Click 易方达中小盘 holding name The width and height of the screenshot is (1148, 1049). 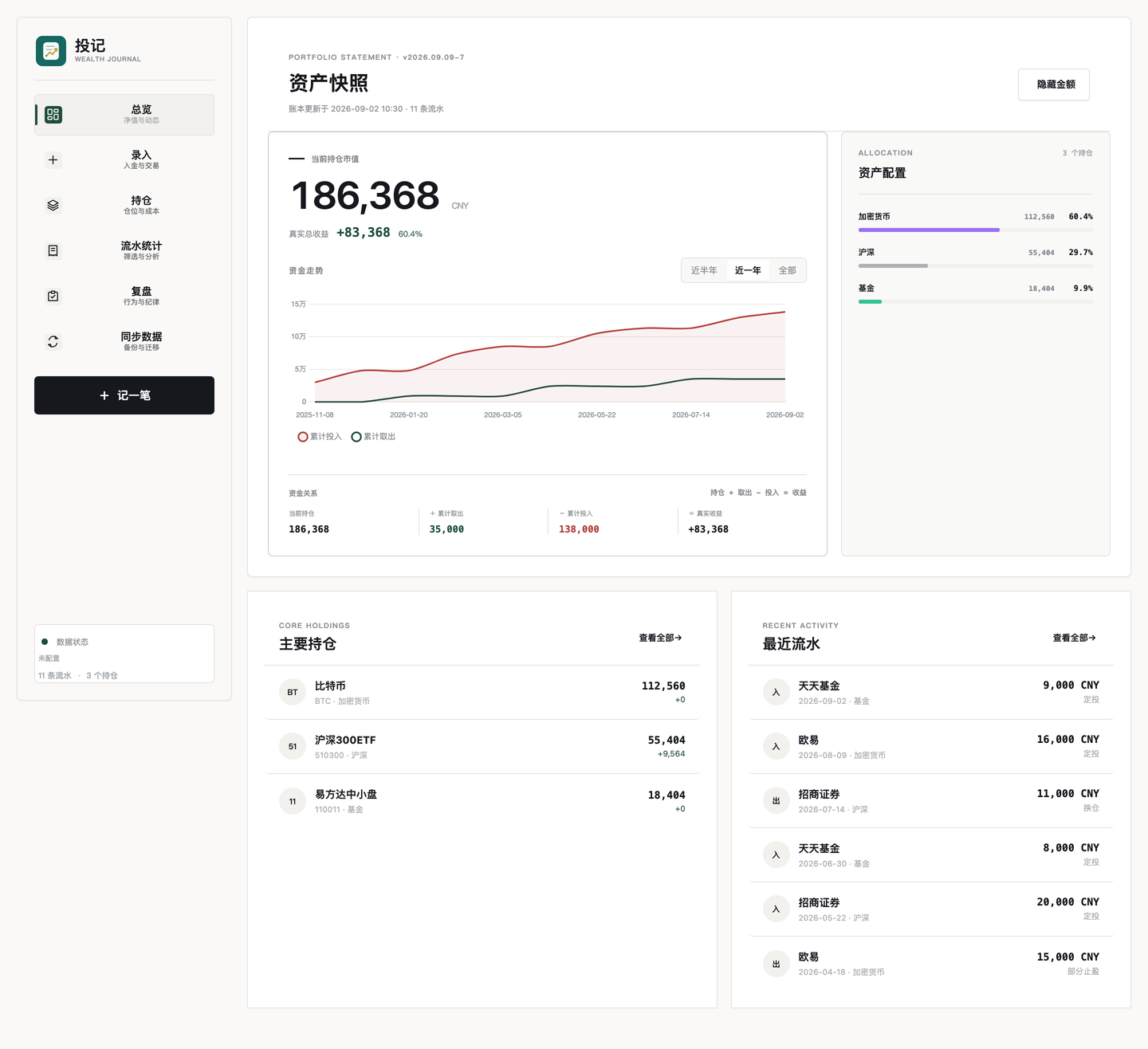click(346, 795)
